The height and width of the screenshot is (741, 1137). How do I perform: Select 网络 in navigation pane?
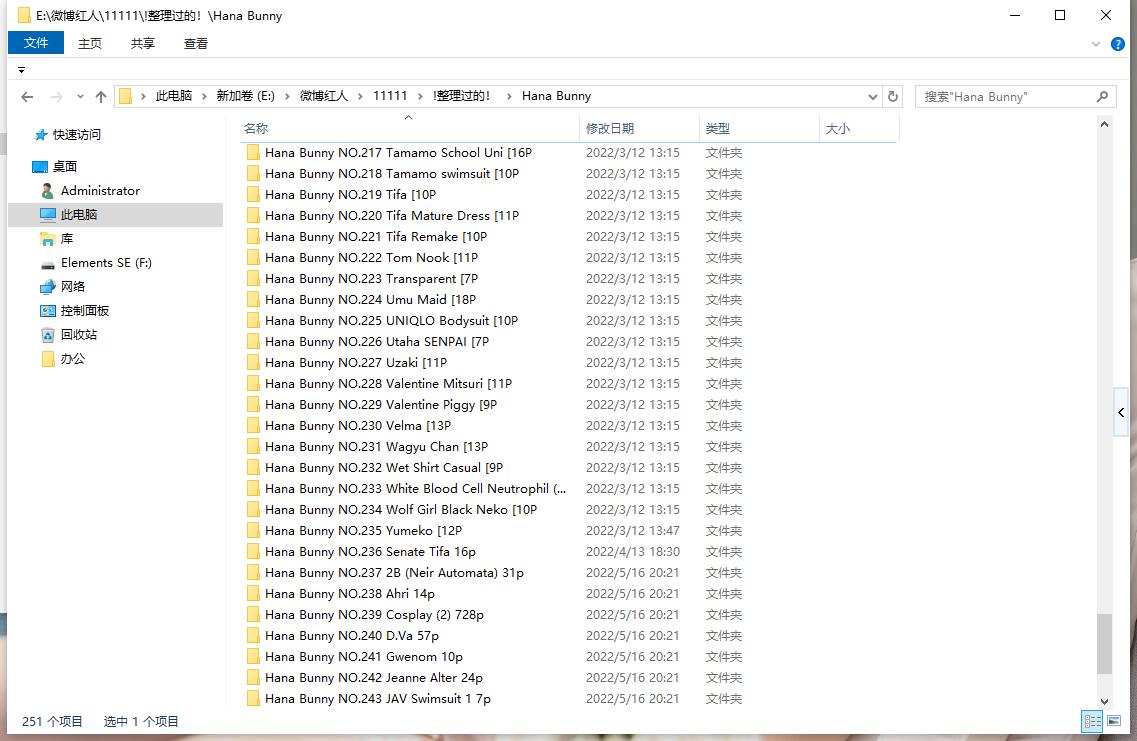(x=73, y=286)
